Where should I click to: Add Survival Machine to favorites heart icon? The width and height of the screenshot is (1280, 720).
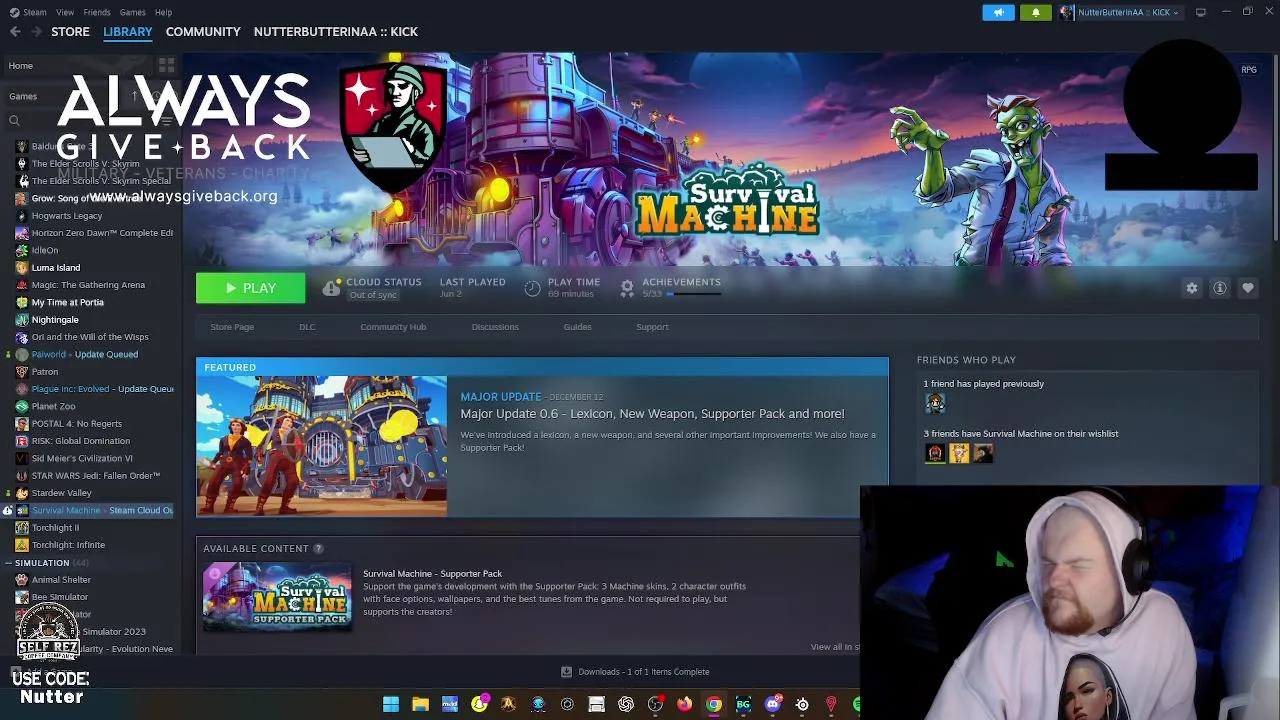click(1248, 288)
